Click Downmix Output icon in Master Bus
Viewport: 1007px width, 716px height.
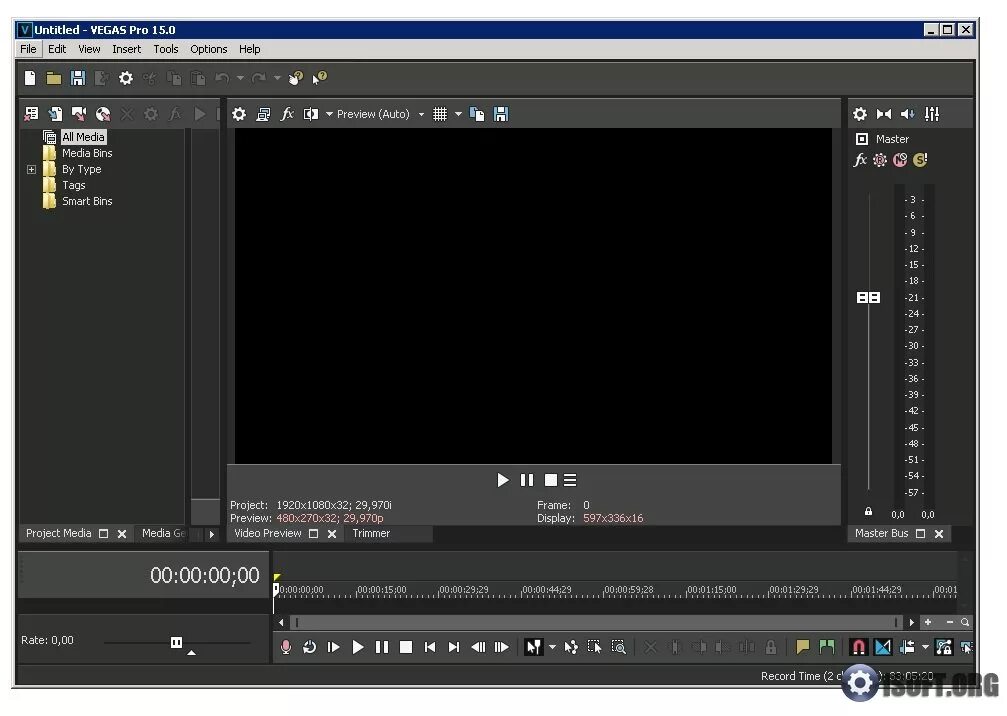point(884,114)
